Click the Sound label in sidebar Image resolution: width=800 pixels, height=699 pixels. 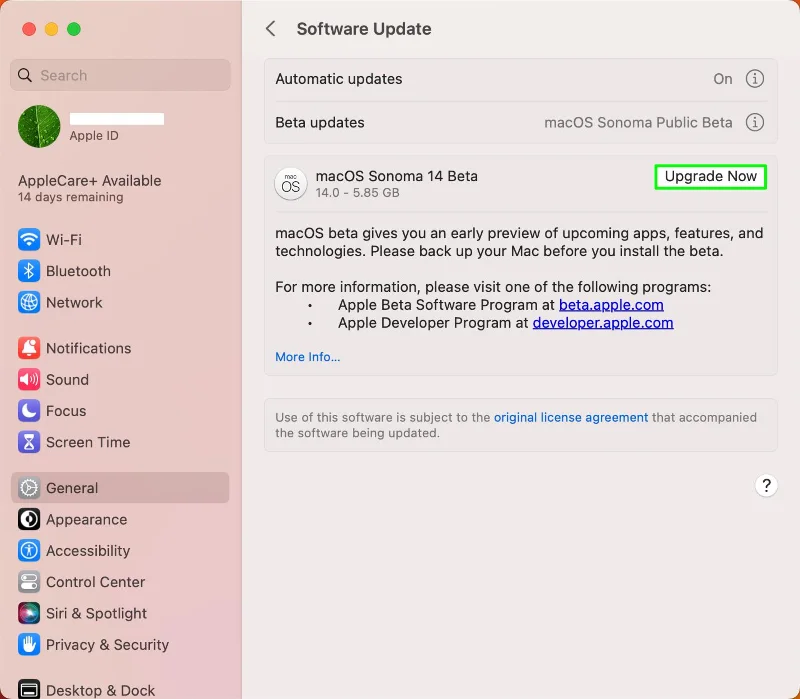coord(67,380)
